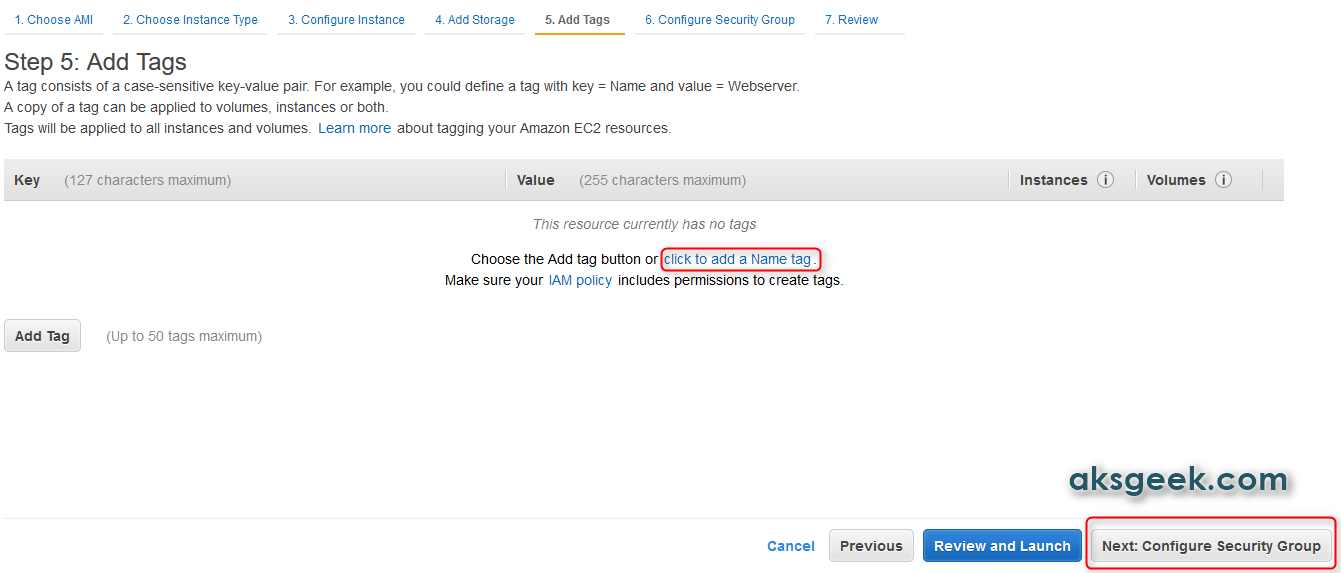The height and width of the screenshot is (573, 1341).
Task: Follow the Learn more tagging link
Action: [x=354, y=128]
